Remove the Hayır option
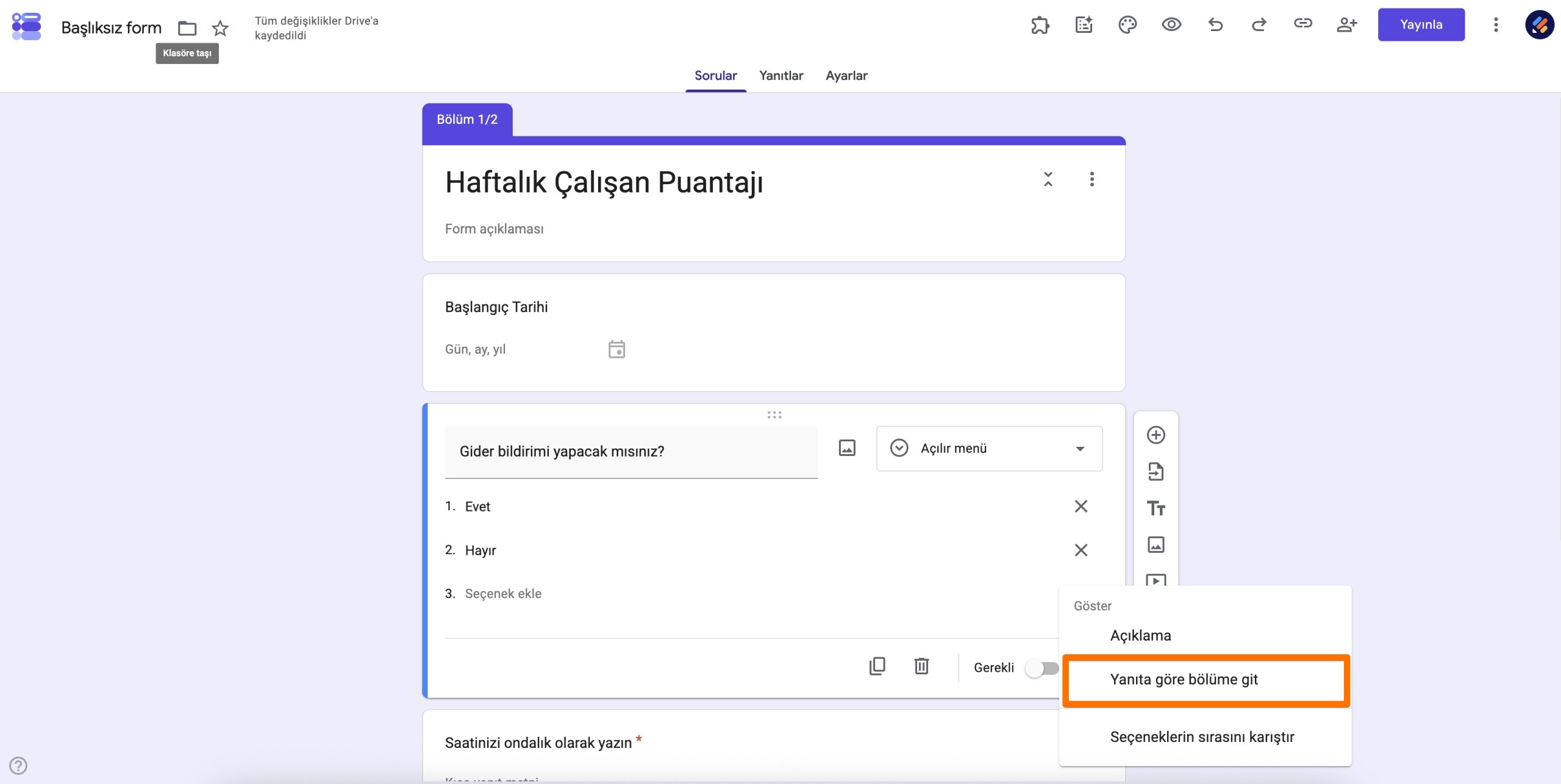Screen dimensions: 1561x784 1081,551
